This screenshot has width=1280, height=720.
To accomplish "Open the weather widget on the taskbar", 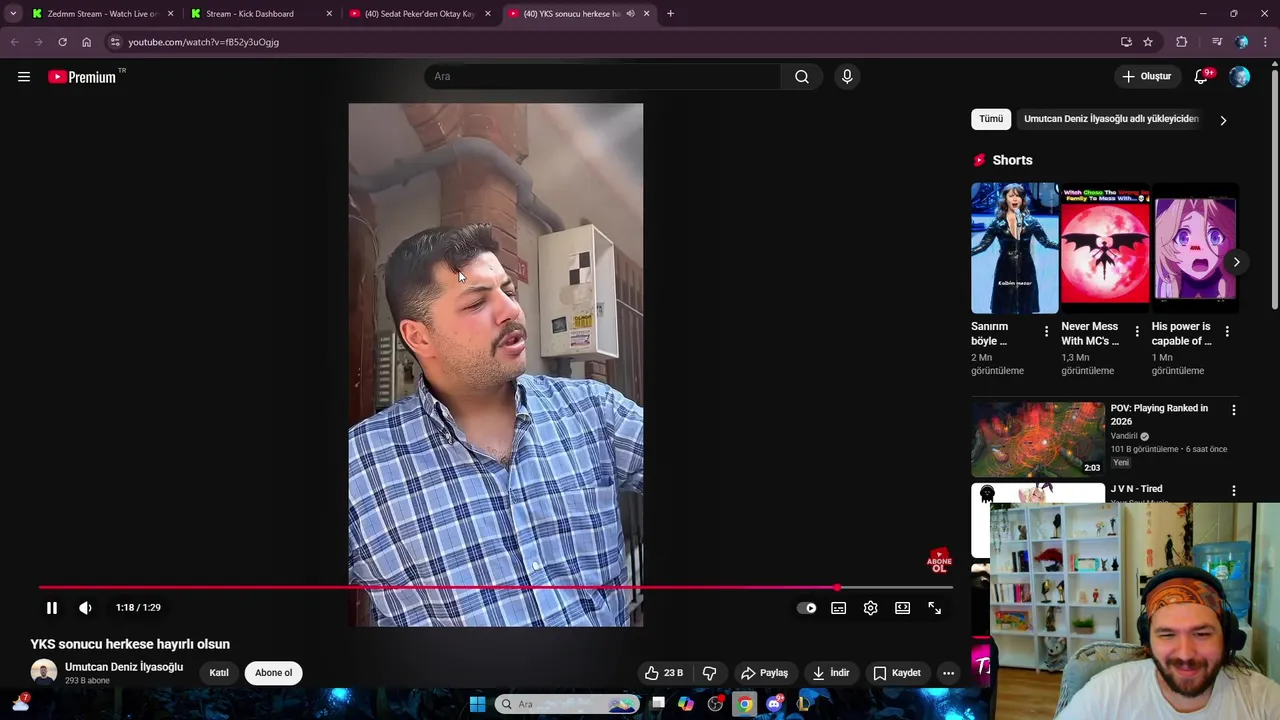I will tap(20, 704).
